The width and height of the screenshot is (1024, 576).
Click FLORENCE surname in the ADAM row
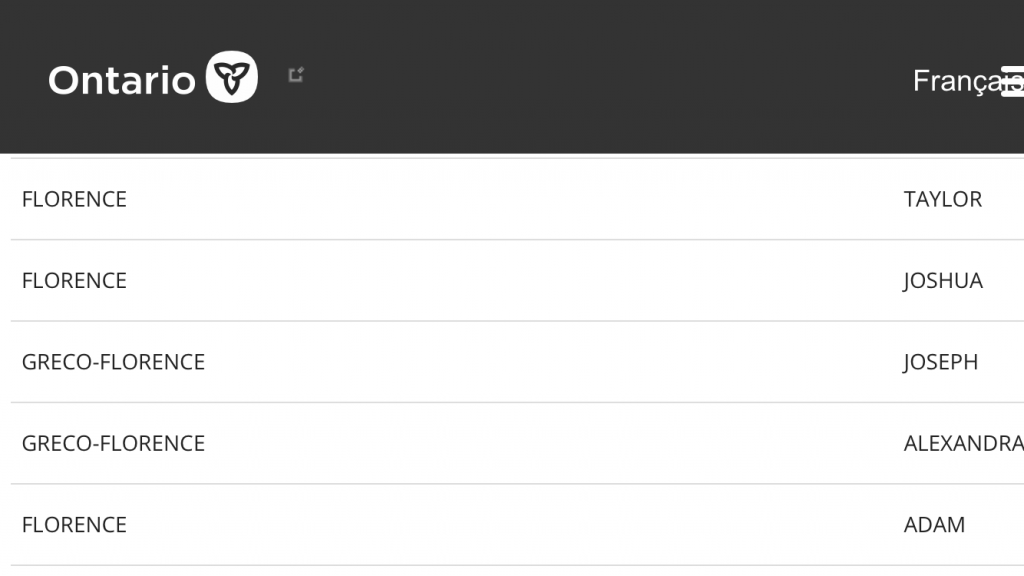click(x=74, y=525)
